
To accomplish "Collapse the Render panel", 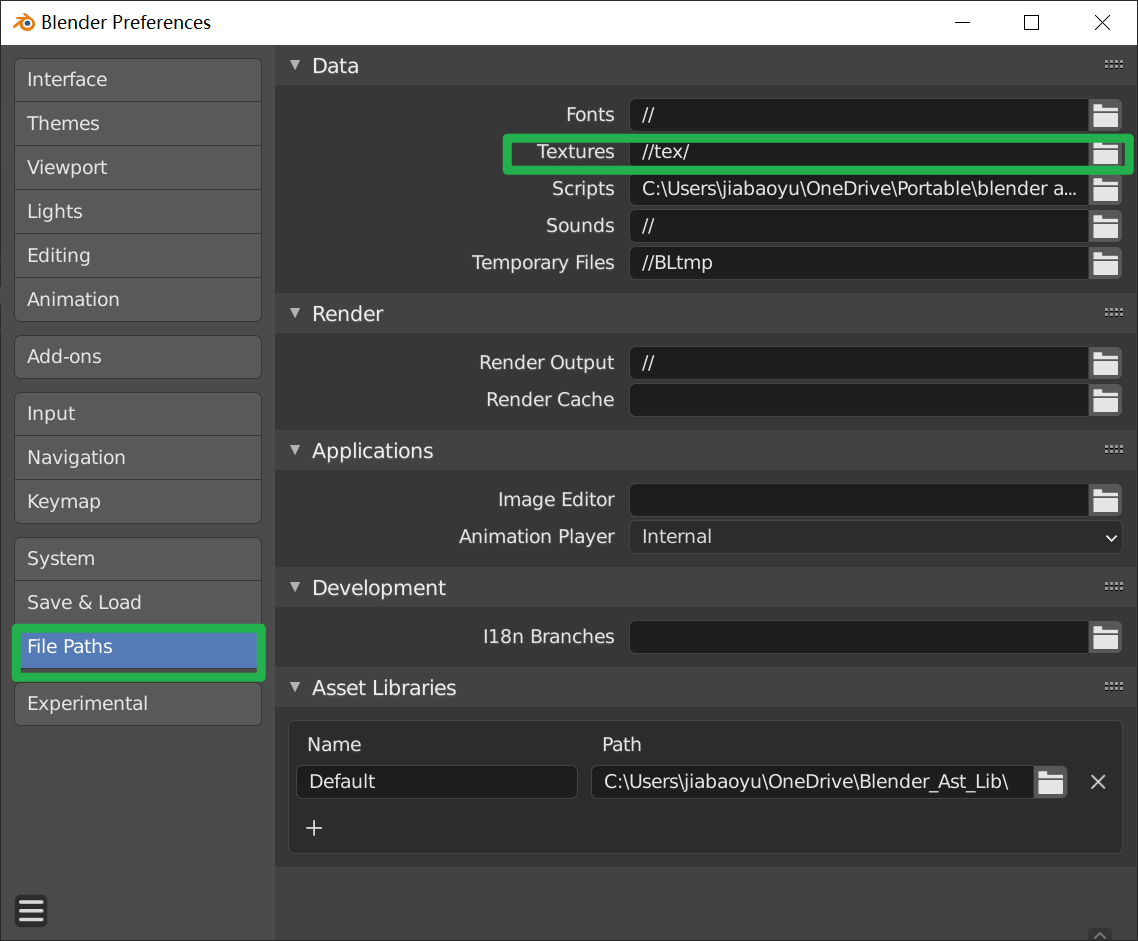I will pyautogui.click(x=295, y=313).
